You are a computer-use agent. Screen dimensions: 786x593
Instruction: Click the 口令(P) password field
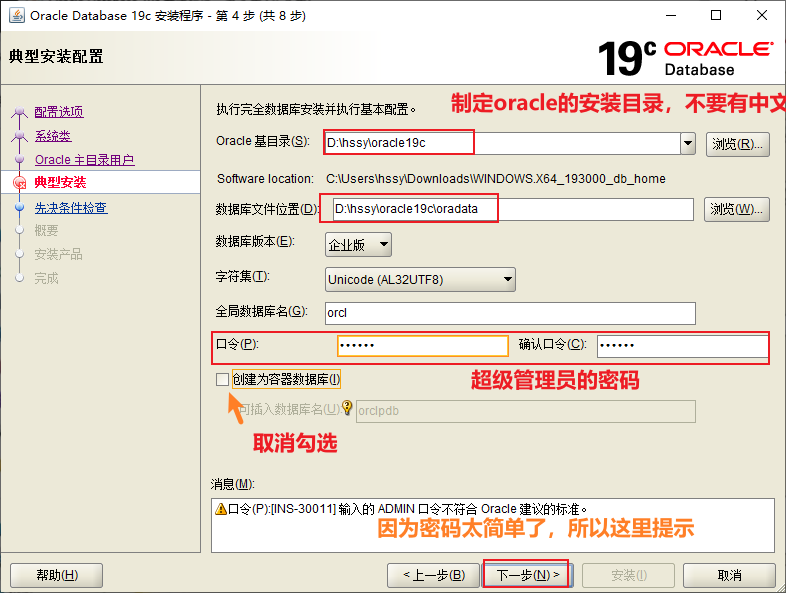pyautogui.click(x=423, y=346)
